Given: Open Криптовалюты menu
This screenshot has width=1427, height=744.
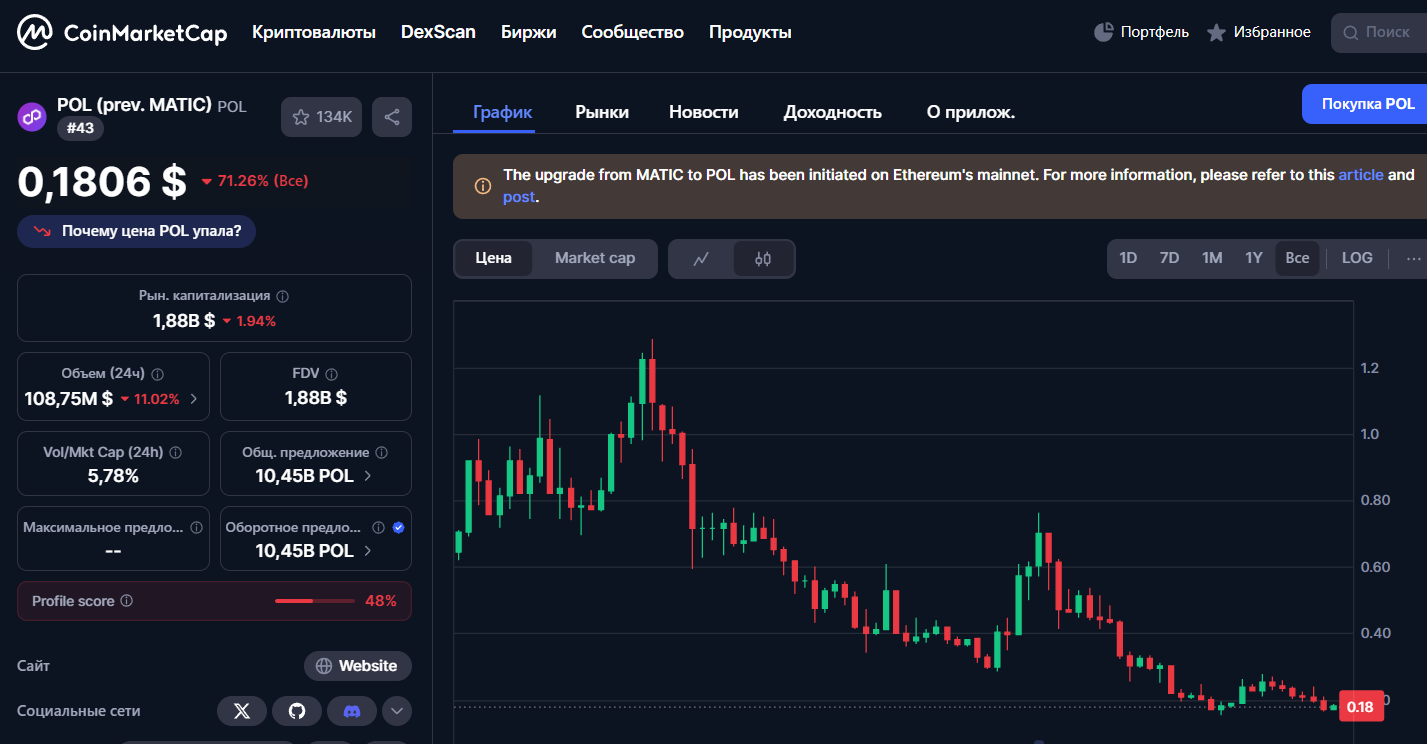Looking at the screenshot, I should pyautogui.click(x=314, y=32).
